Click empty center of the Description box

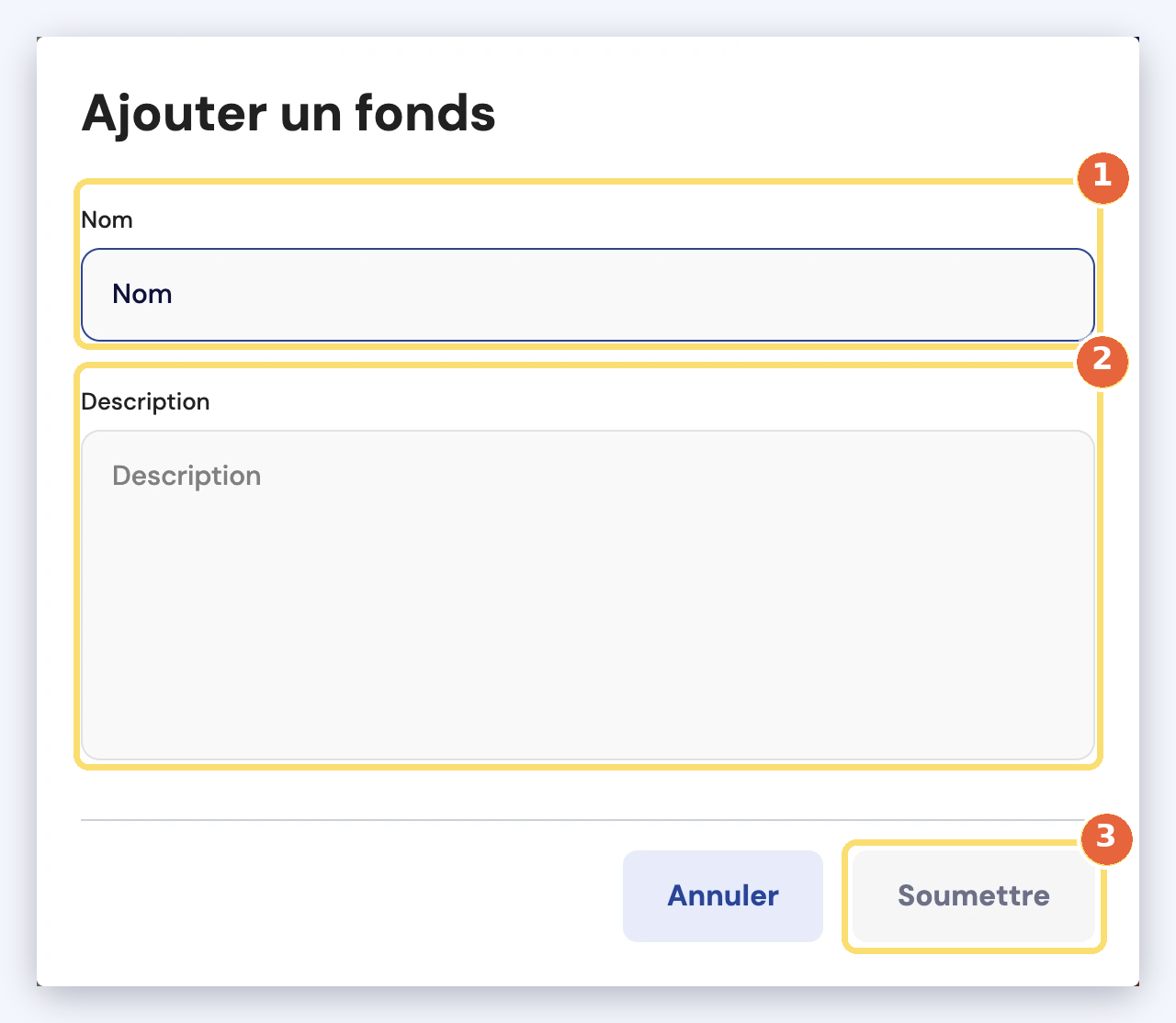588,615
